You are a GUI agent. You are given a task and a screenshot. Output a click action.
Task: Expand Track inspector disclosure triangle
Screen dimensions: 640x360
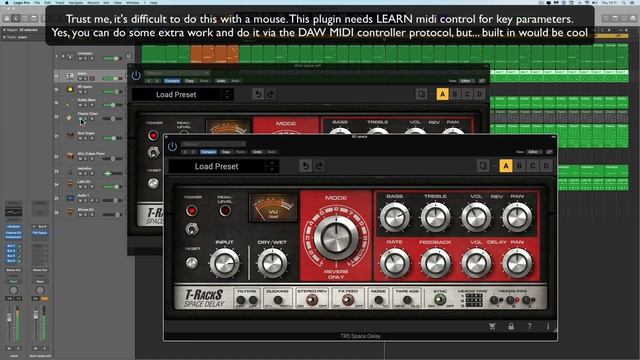(4, 37)
